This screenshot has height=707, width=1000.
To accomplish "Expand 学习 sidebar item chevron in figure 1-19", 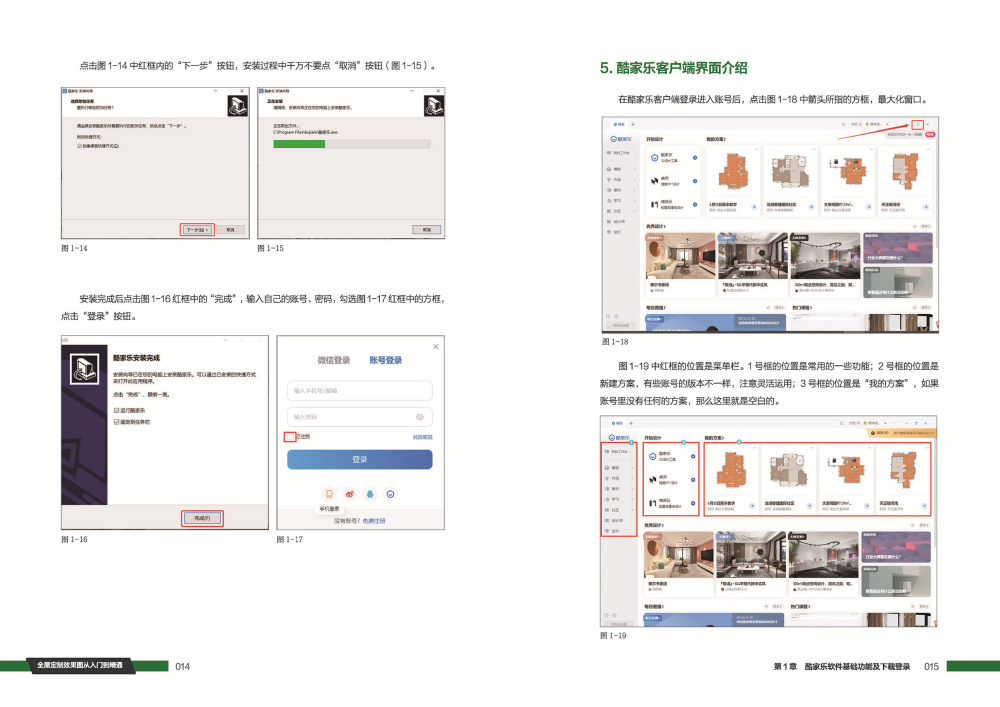I will [x=632, y=500].
